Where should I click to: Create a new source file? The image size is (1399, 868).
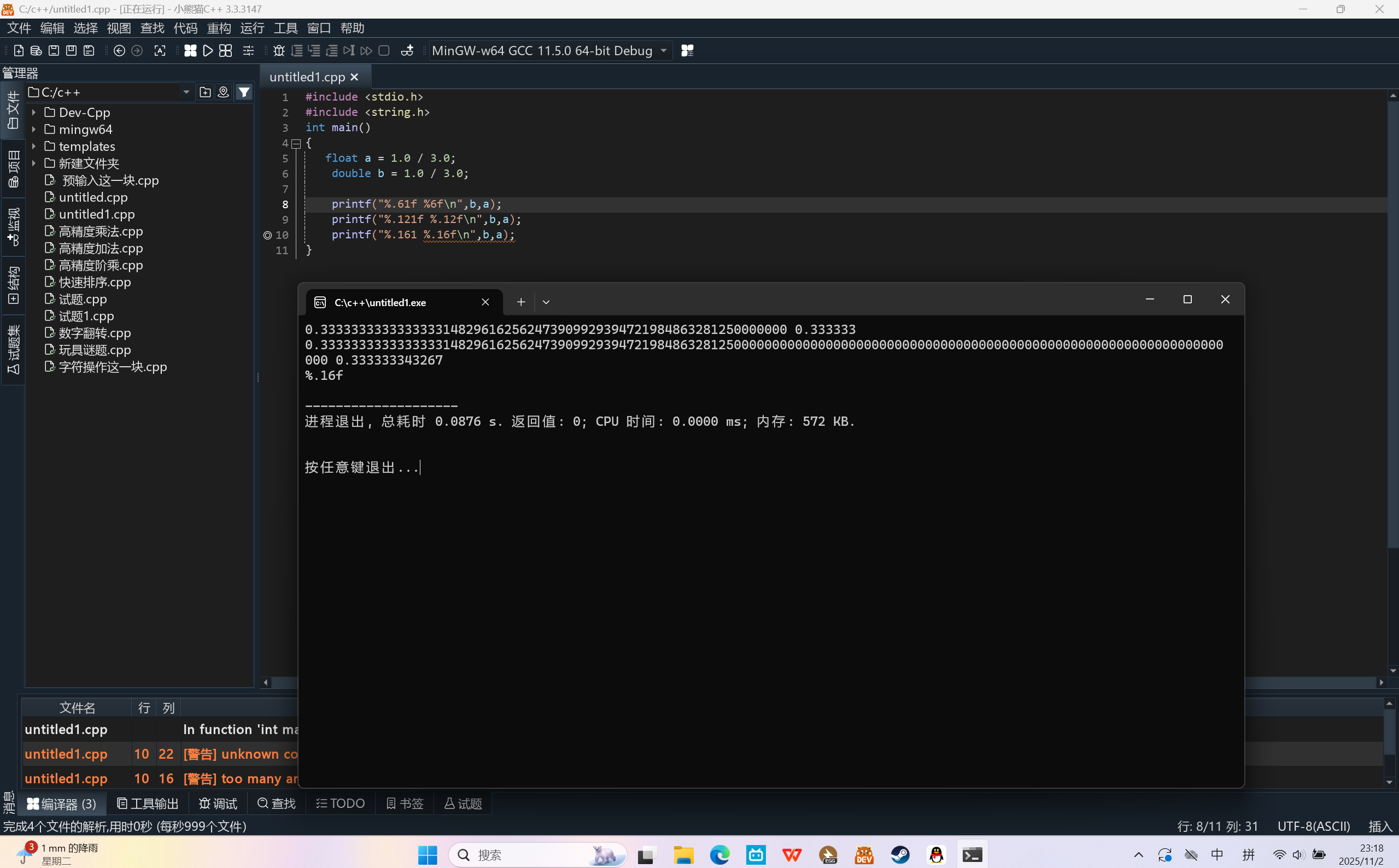(19, 50)
